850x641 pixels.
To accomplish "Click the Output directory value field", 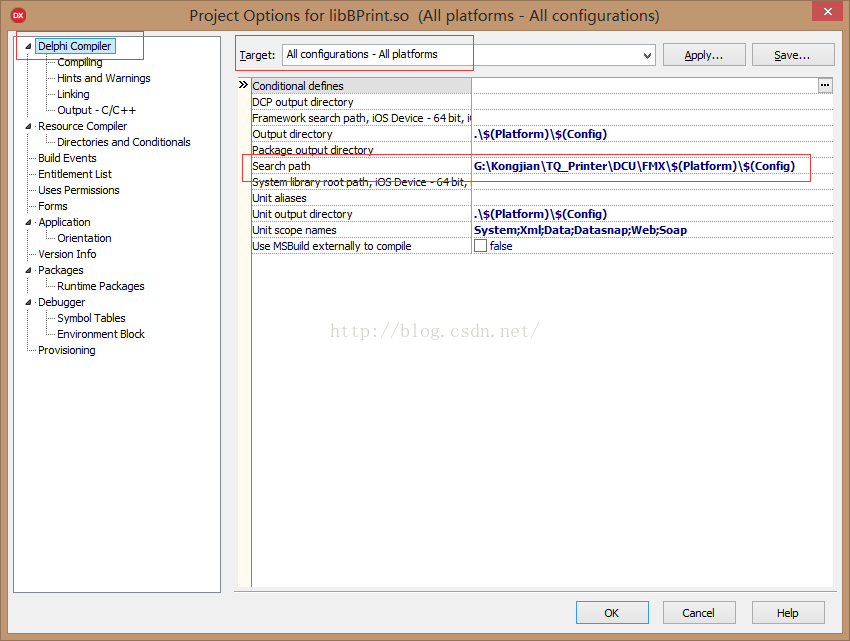I will 652,134.
